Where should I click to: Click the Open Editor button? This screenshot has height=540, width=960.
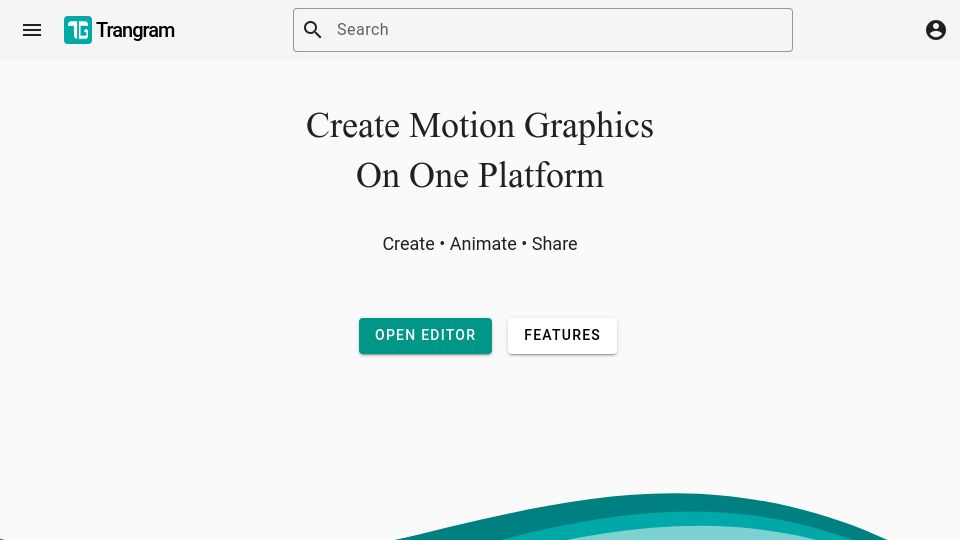(426, 336)
